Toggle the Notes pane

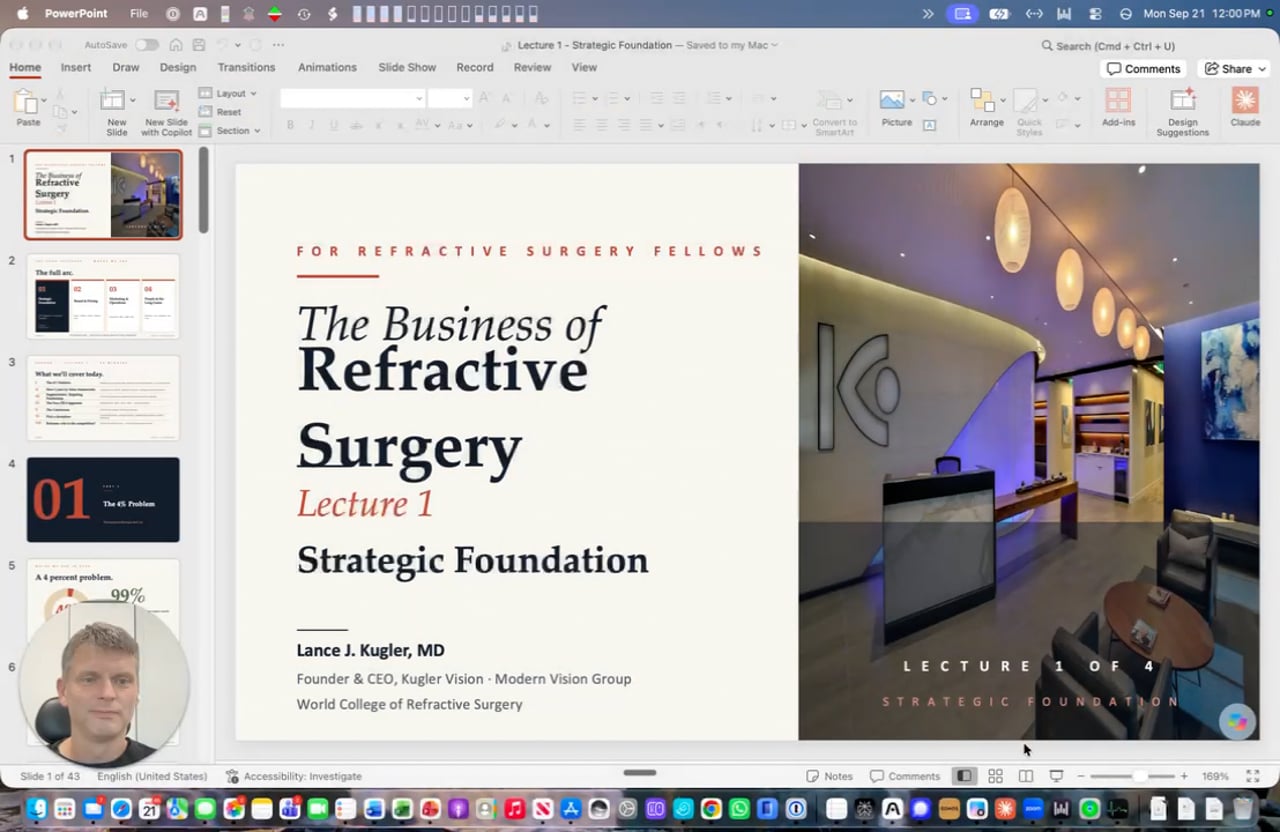pyautogui.click(x=829, y=776)
